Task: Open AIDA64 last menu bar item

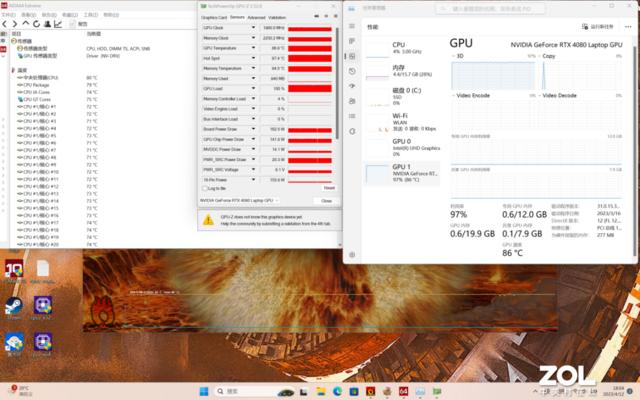Action: (x=111, y=15)
